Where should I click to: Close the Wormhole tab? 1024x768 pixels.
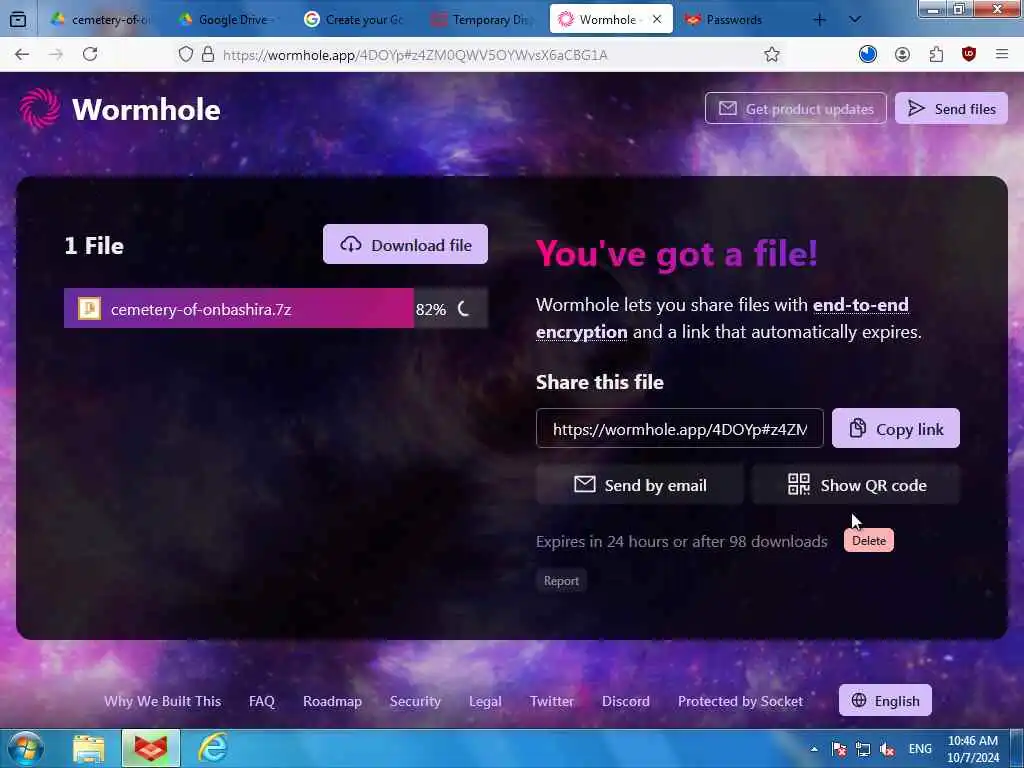658,20
